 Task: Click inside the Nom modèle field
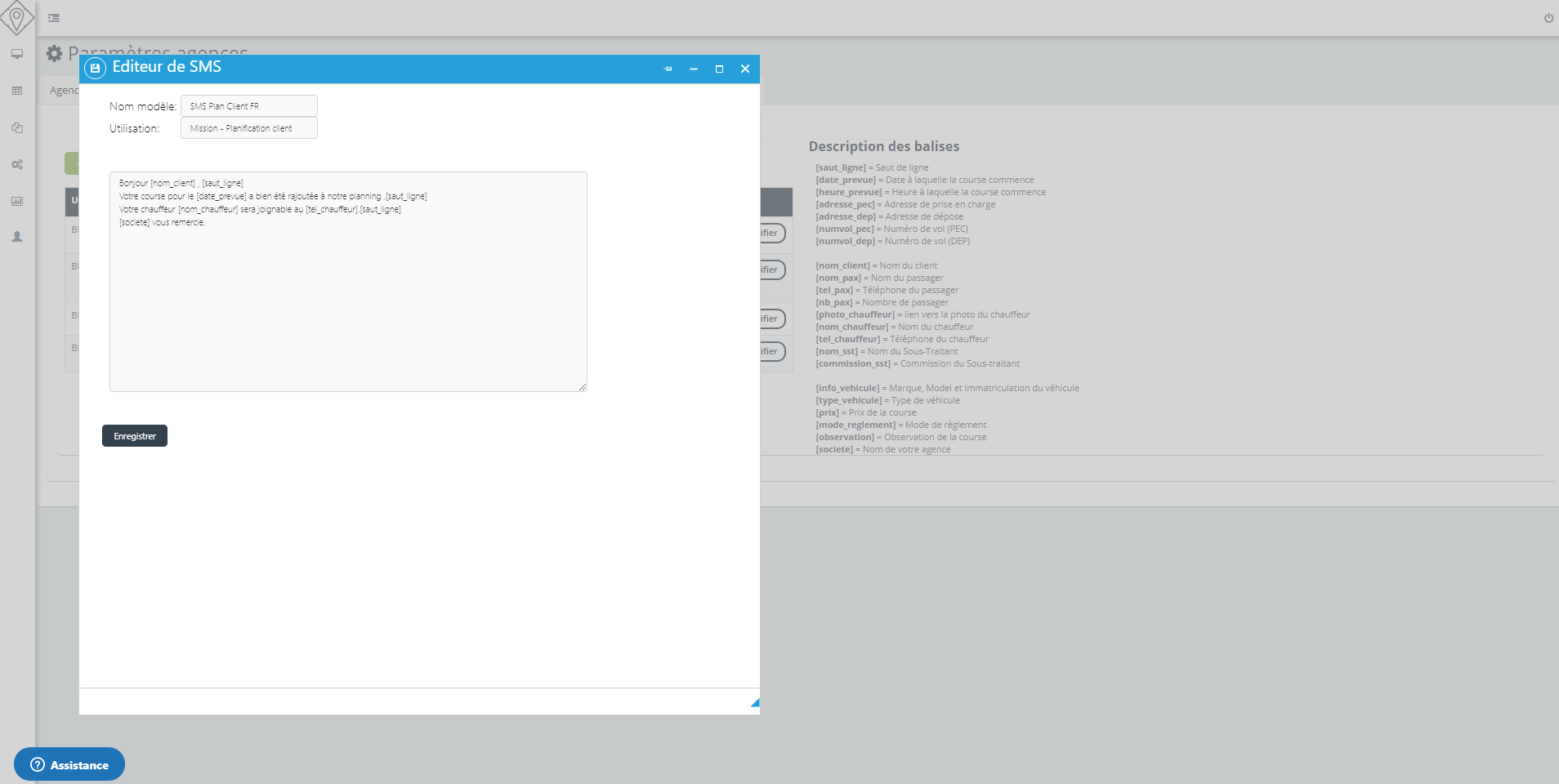point(248,105)
